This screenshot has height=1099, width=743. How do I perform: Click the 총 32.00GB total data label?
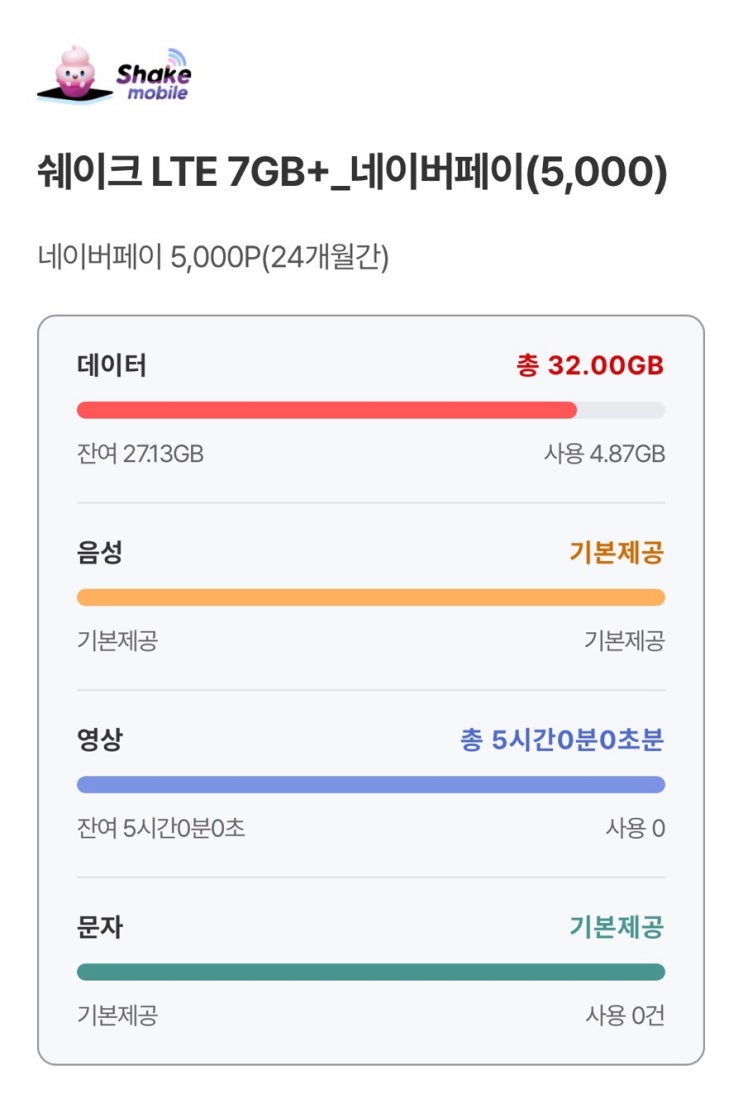589,366
